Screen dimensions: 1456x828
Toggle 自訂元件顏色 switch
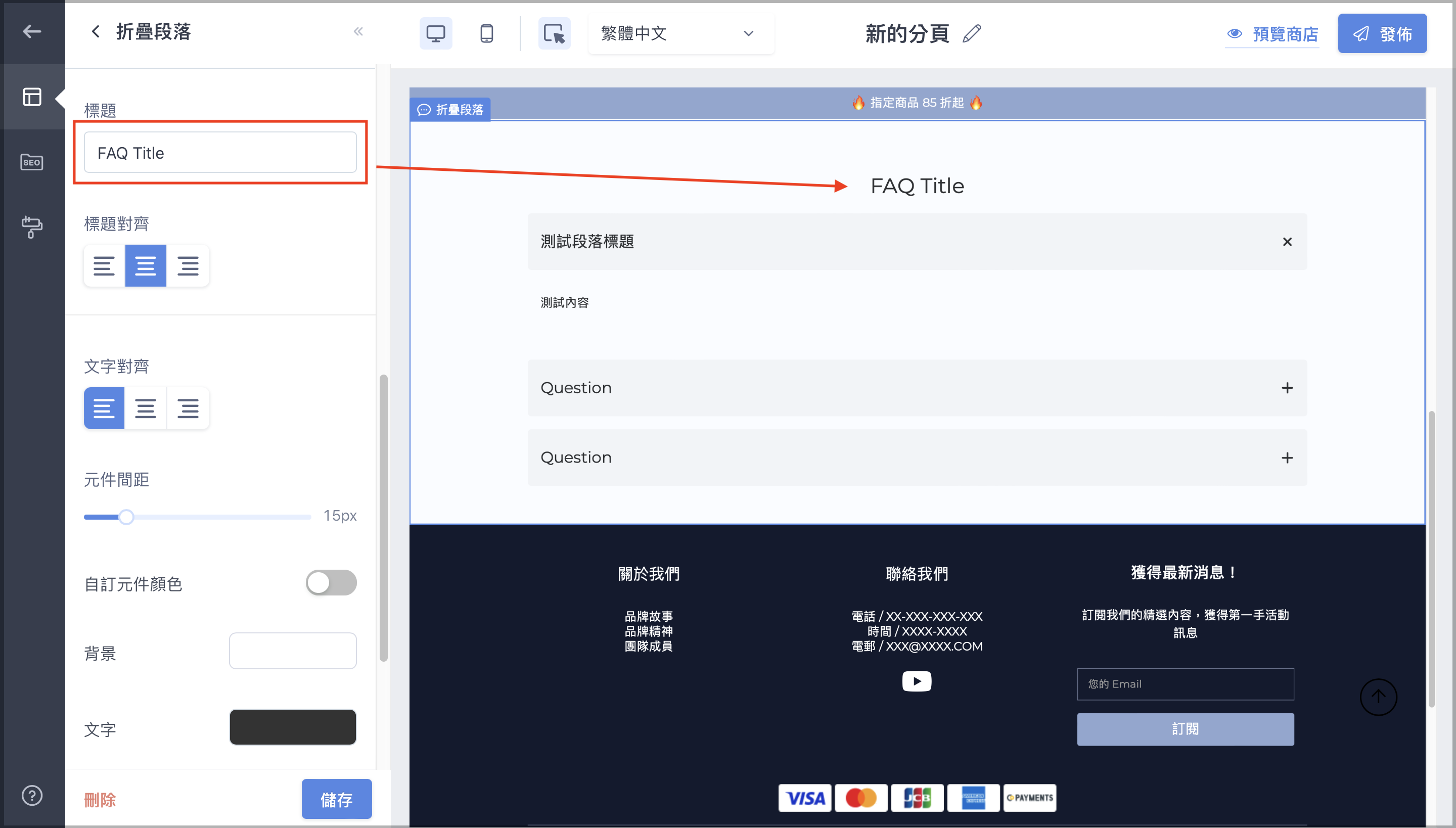click(x=331, y=582)
